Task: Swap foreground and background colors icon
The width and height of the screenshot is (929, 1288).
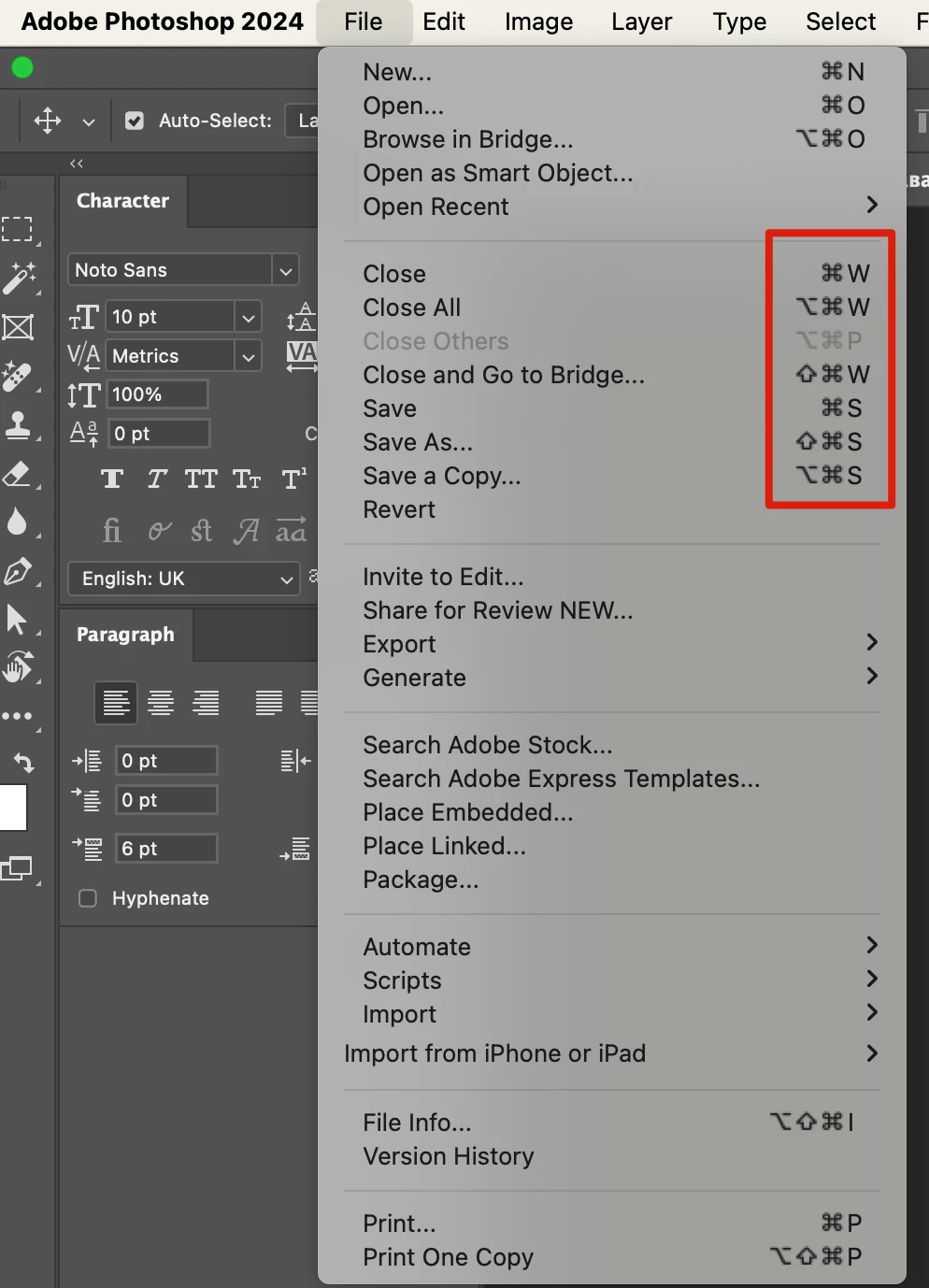Action: pyautogui.click(x=23, y=763)
